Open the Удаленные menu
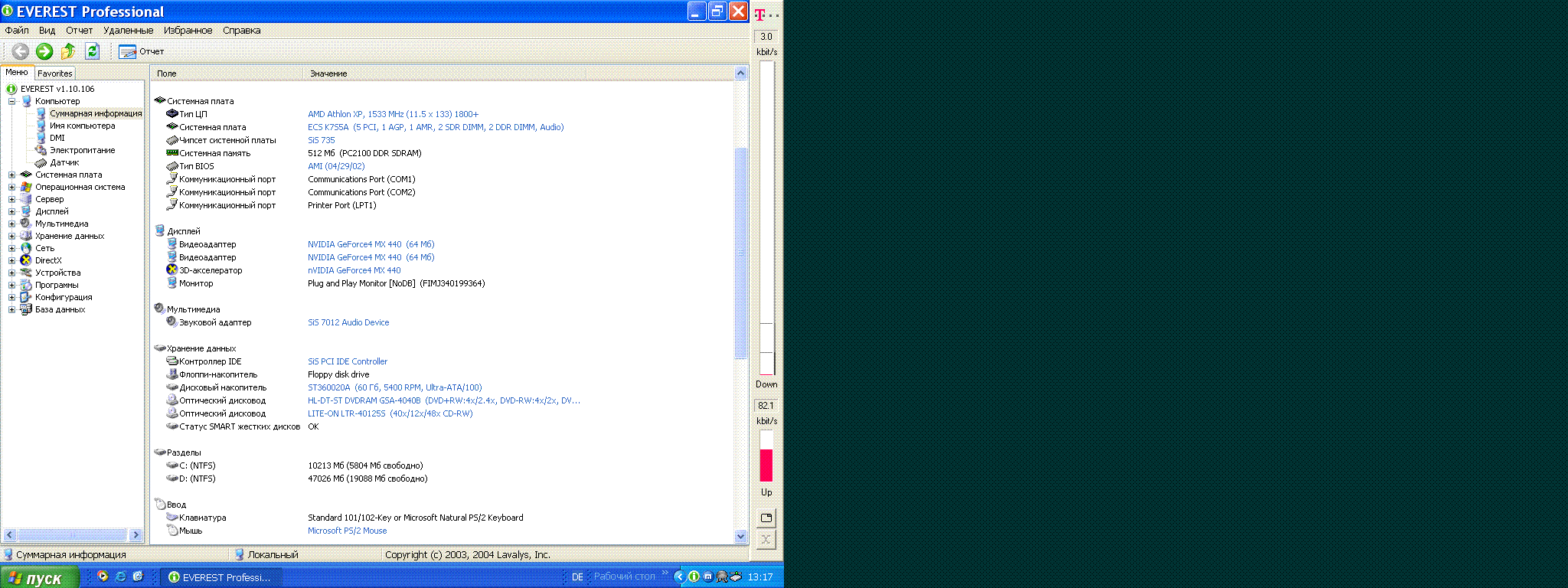The height and width of the screenshot is (588, 1568). [x=128, y=31]
